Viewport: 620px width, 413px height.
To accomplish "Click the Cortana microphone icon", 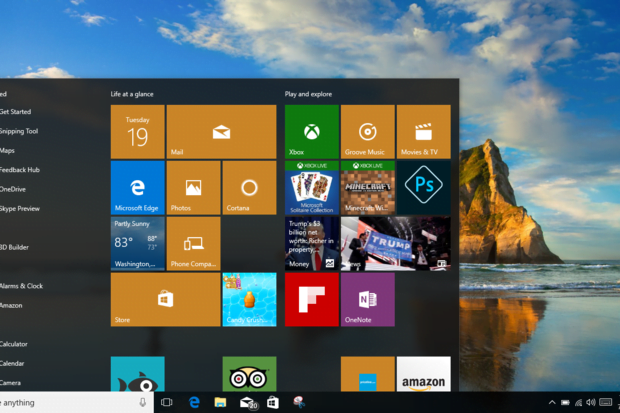I will tap(143, 402).
